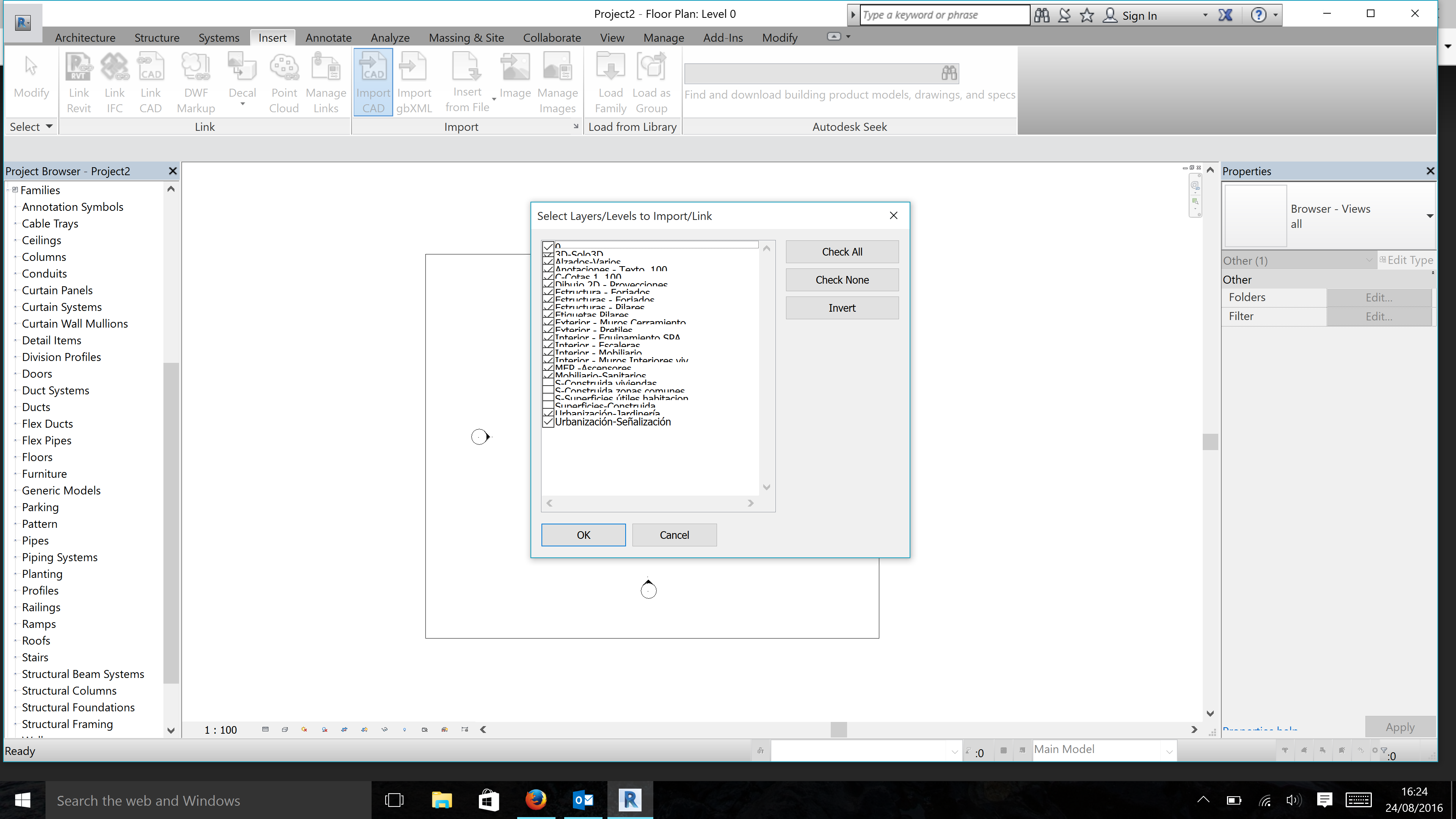The width and height of the screenshot is (1456, 819).
Task: Toggle the layer 0 checkbox
Action: coord(548,246)
